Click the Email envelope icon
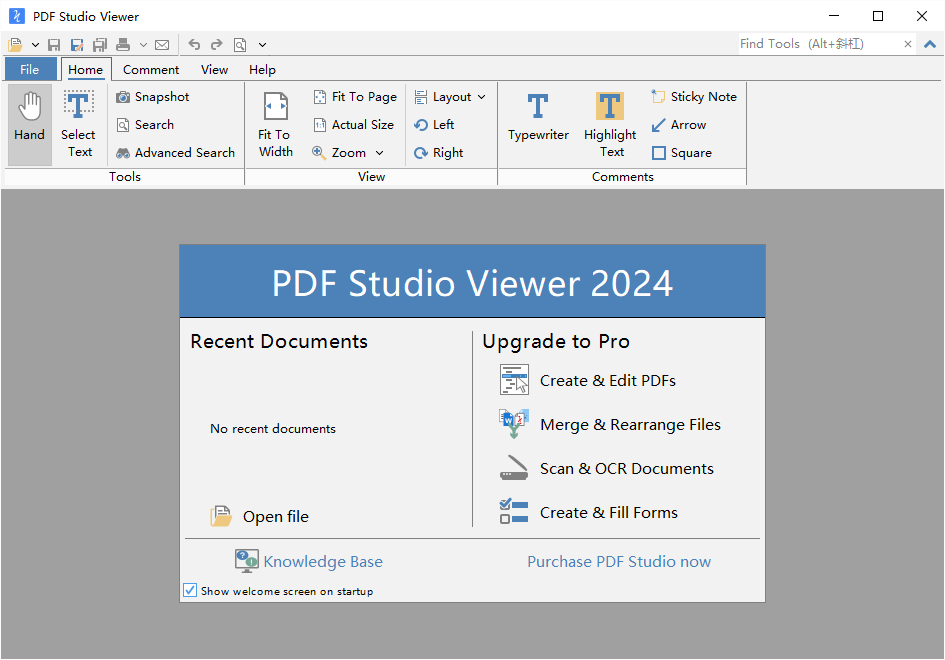Image resolution: width=945 pixels, height=660 pixels. click(x=162, y=45)
